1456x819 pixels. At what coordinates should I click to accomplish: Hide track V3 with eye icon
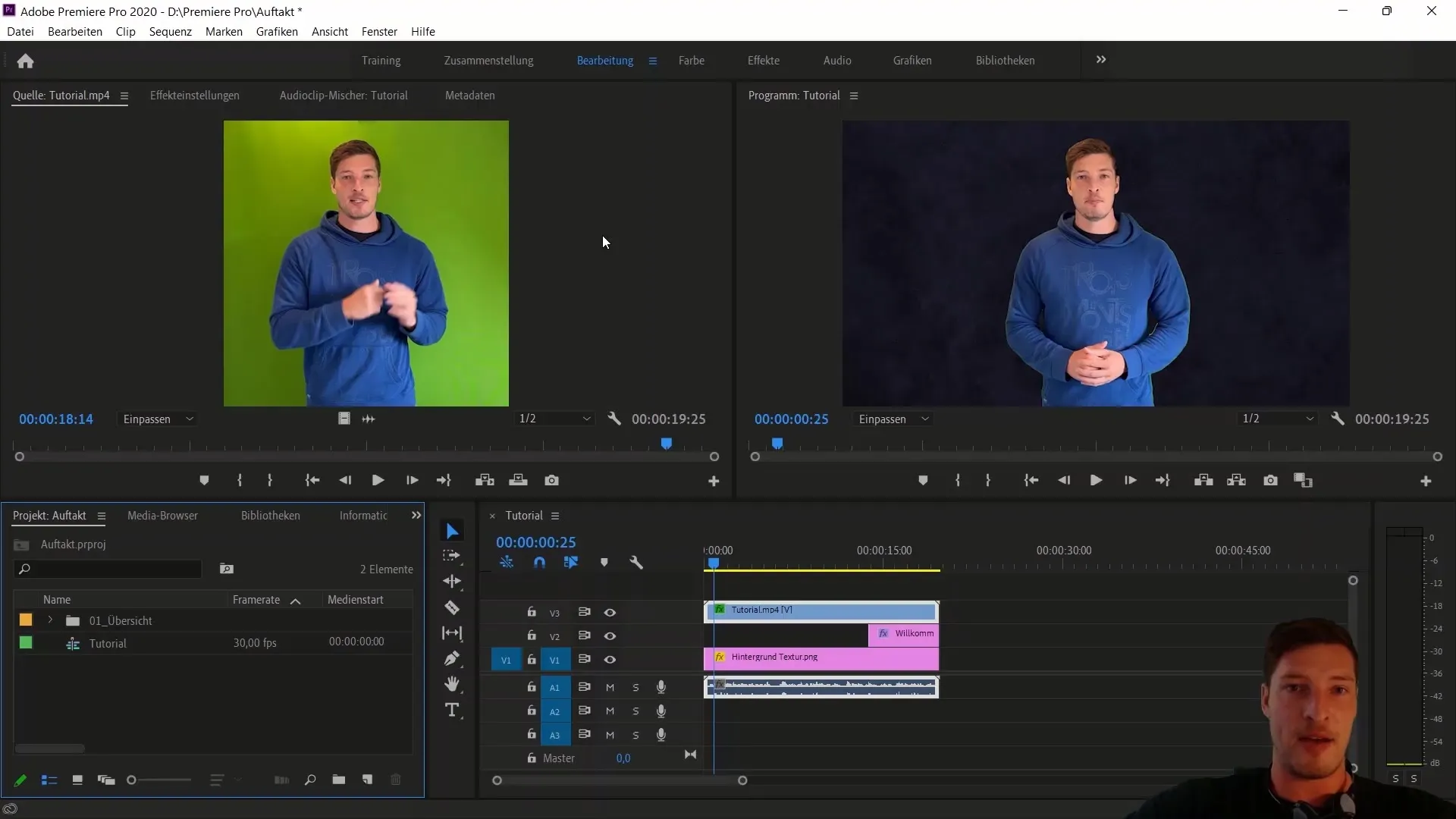[x=610, y=612]
